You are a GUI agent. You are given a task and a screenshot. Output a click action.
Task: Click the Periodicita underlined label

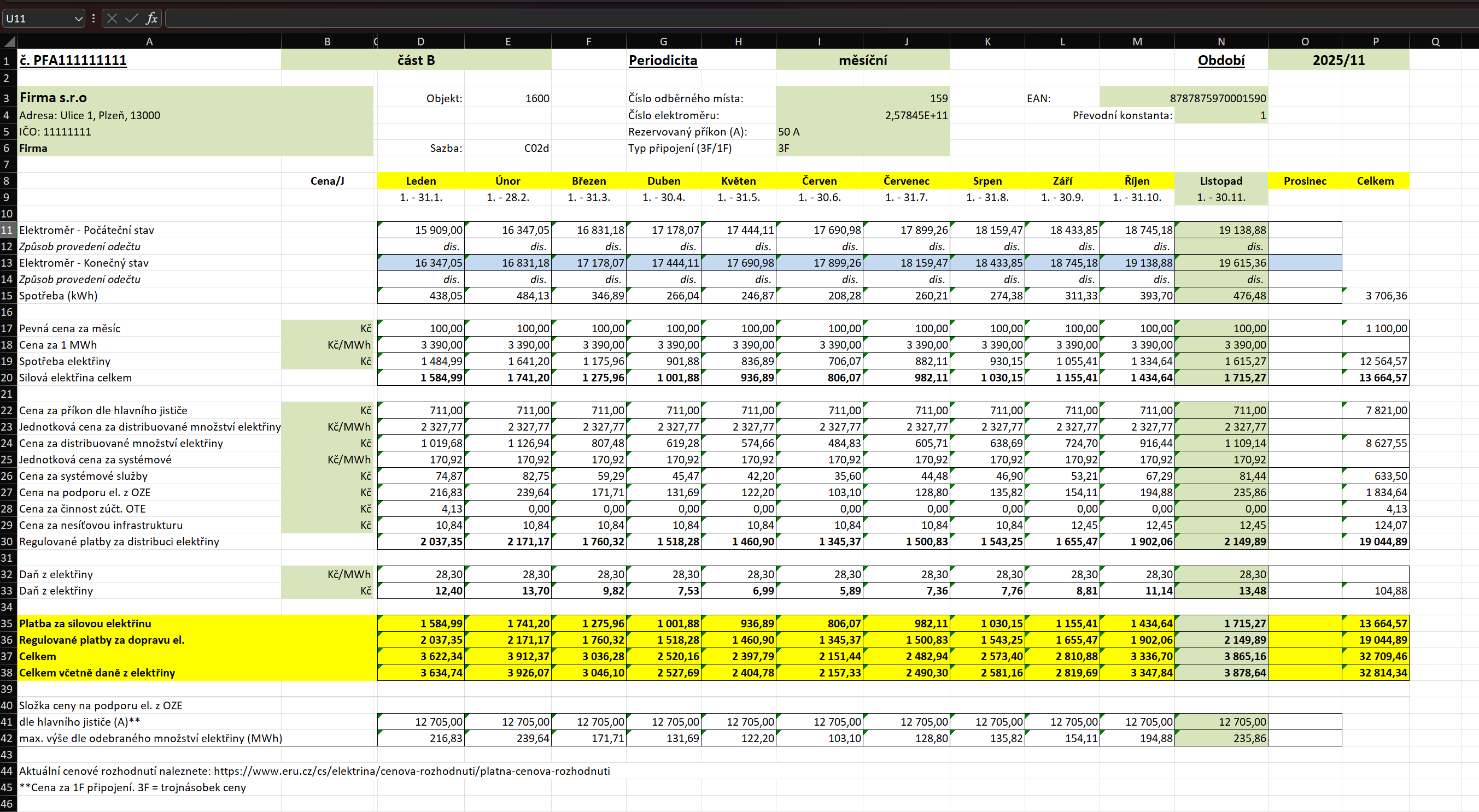click(x=663, y=60)
